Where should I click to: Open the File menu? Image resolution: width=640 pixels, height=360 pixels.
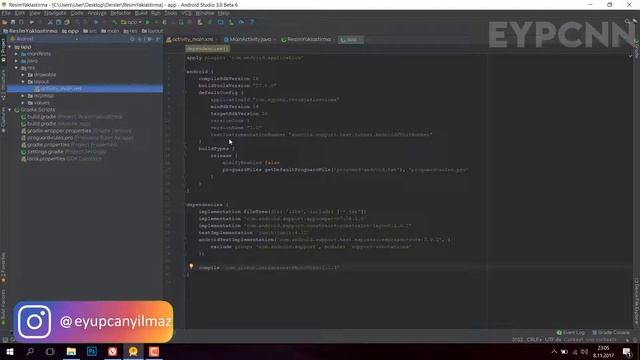tap(6, 13)
